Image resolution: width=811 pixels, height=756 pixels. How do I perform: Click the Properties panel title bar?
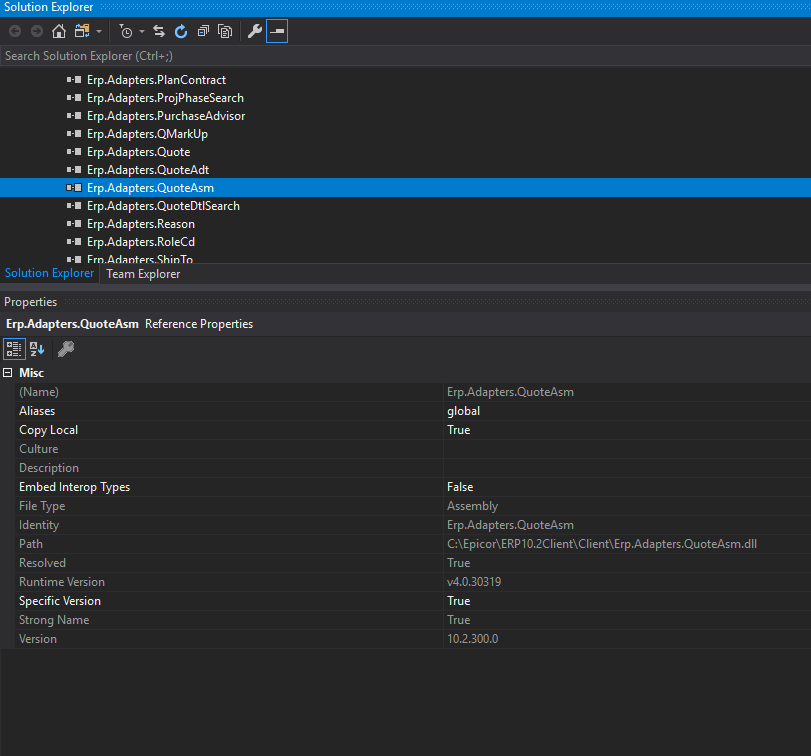[x=406, y=301]
